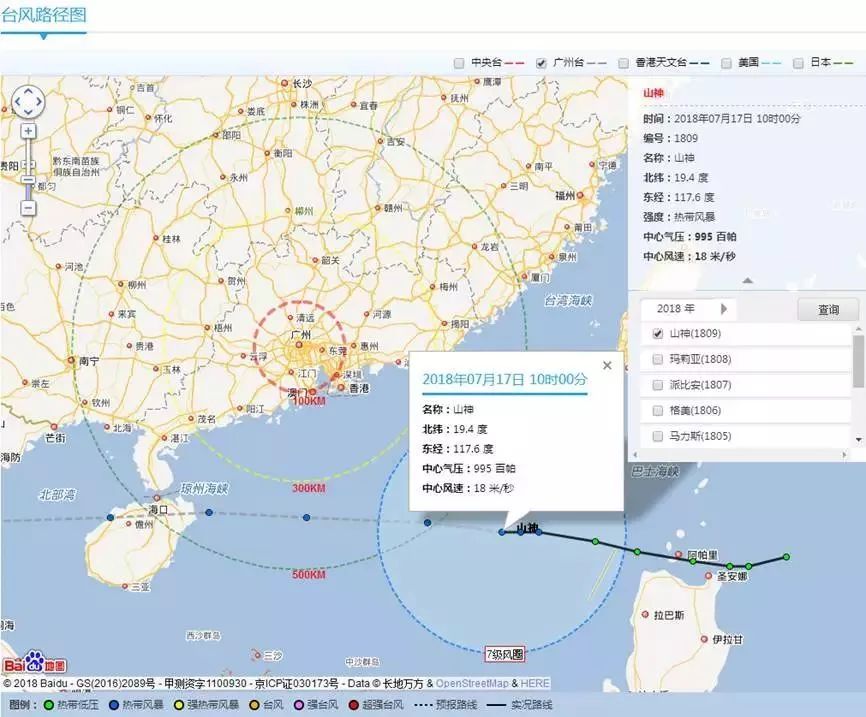This screenshot has height=717, width=866.
Task: Close the typhoon info popup
Action: [607, 365]
